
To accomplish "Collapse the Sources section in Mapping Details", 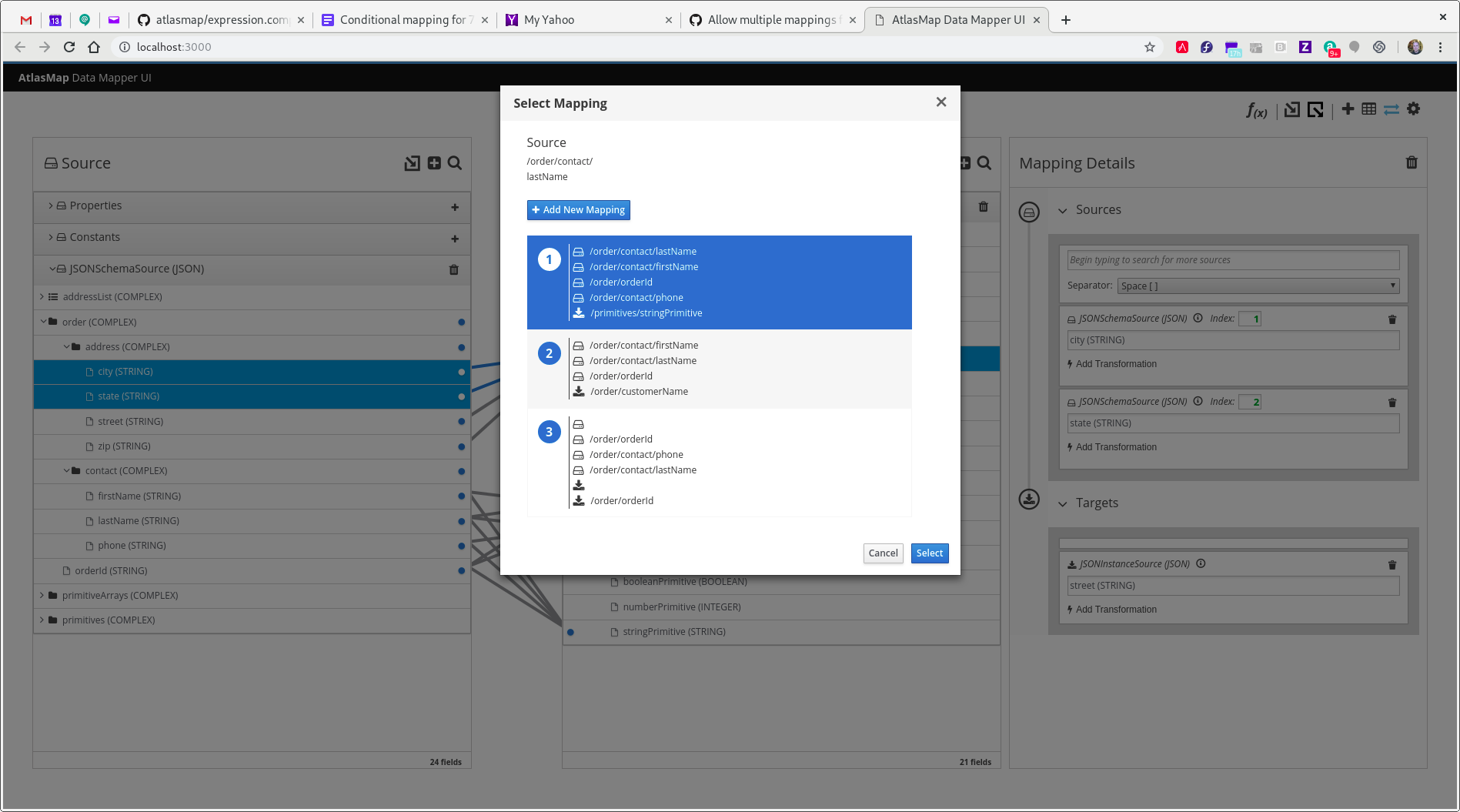I will point(1064,210).
